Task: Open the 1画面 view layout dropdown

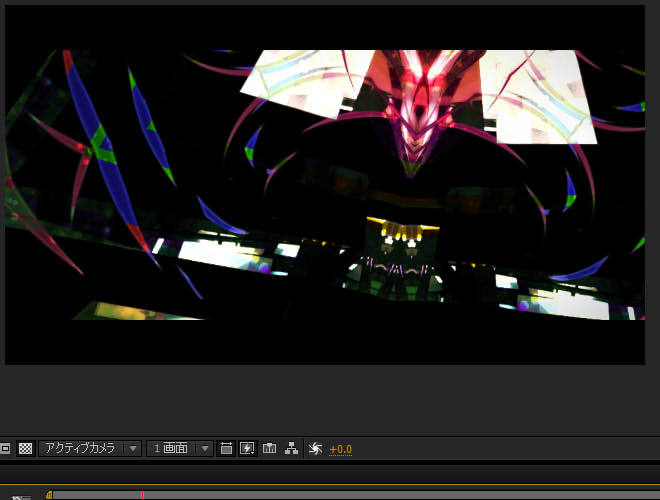Action: 179,449
